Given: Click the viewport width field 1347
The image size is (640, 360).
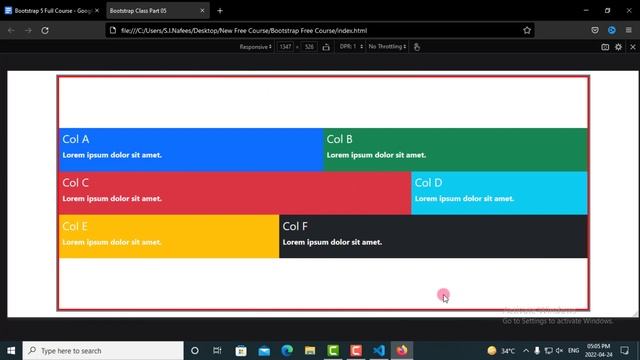Looking at the screenshot, I should pyautogui.click(x=285, y=47).
